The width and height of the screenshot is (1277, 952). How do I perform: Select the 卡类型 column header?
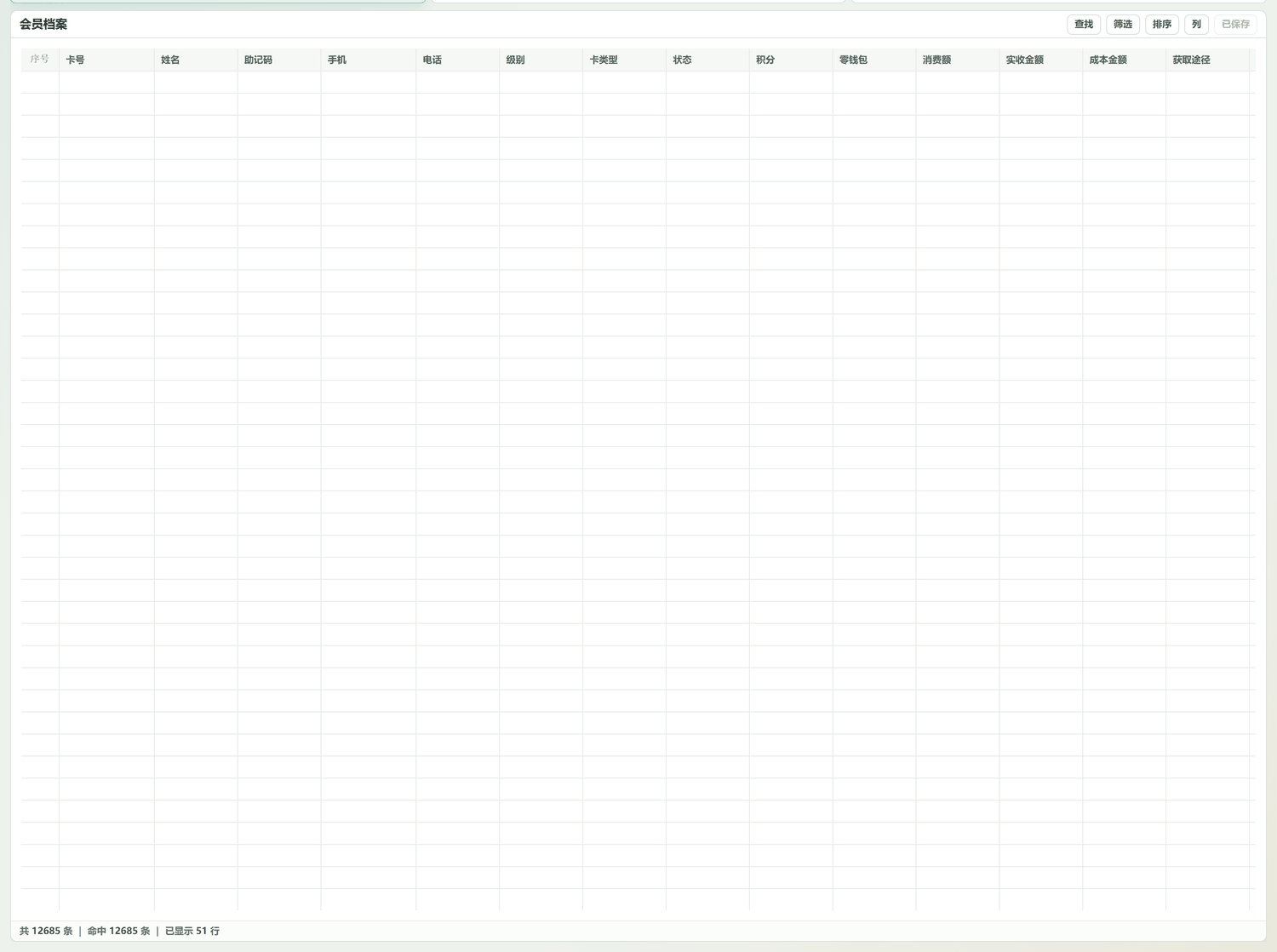coord(625,60)
